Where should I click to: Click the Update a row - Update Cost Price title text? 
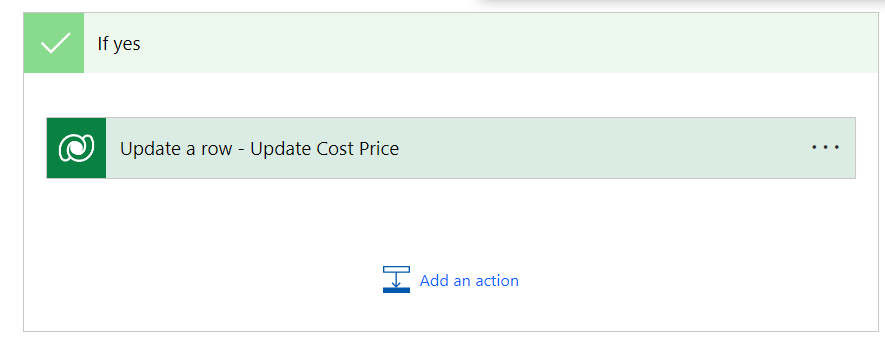[259, 148]
